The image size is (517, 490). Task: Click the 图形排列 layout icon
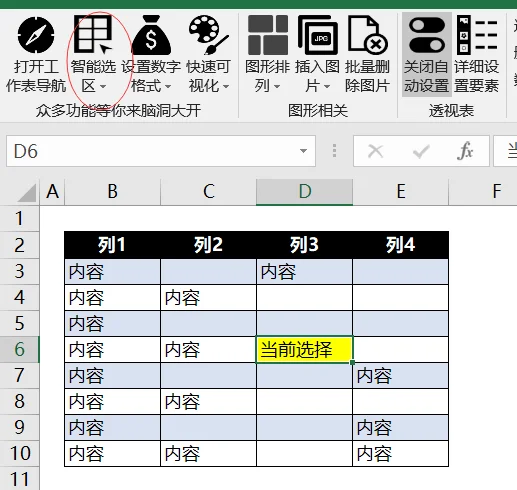[x=268, y=35]
